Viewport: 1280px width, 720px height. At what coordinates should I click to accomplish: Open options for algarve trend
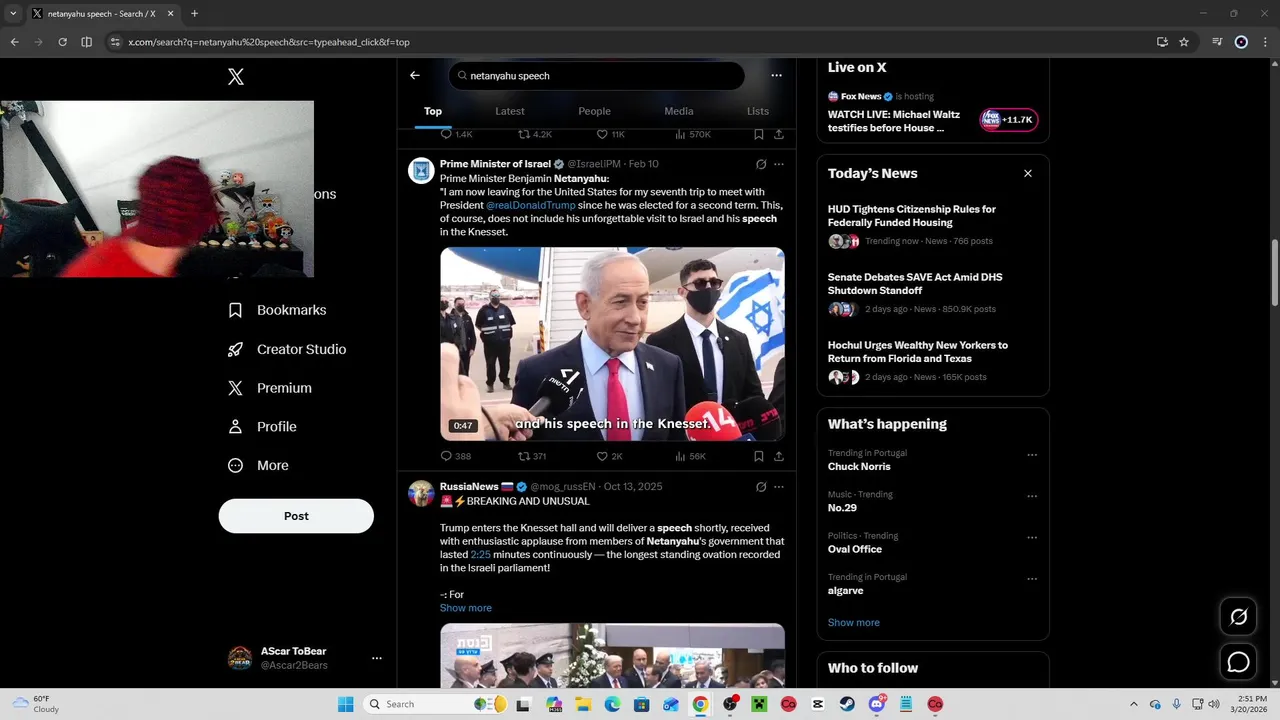1031,579
